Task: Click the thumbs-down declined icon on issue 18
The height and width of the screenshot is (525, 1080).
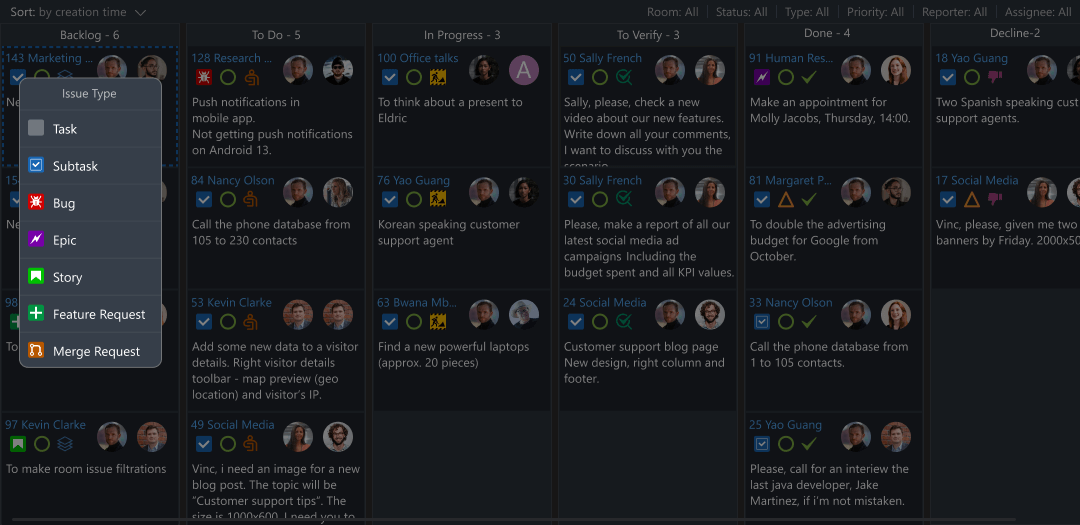Action: click(x=995, y=77)
